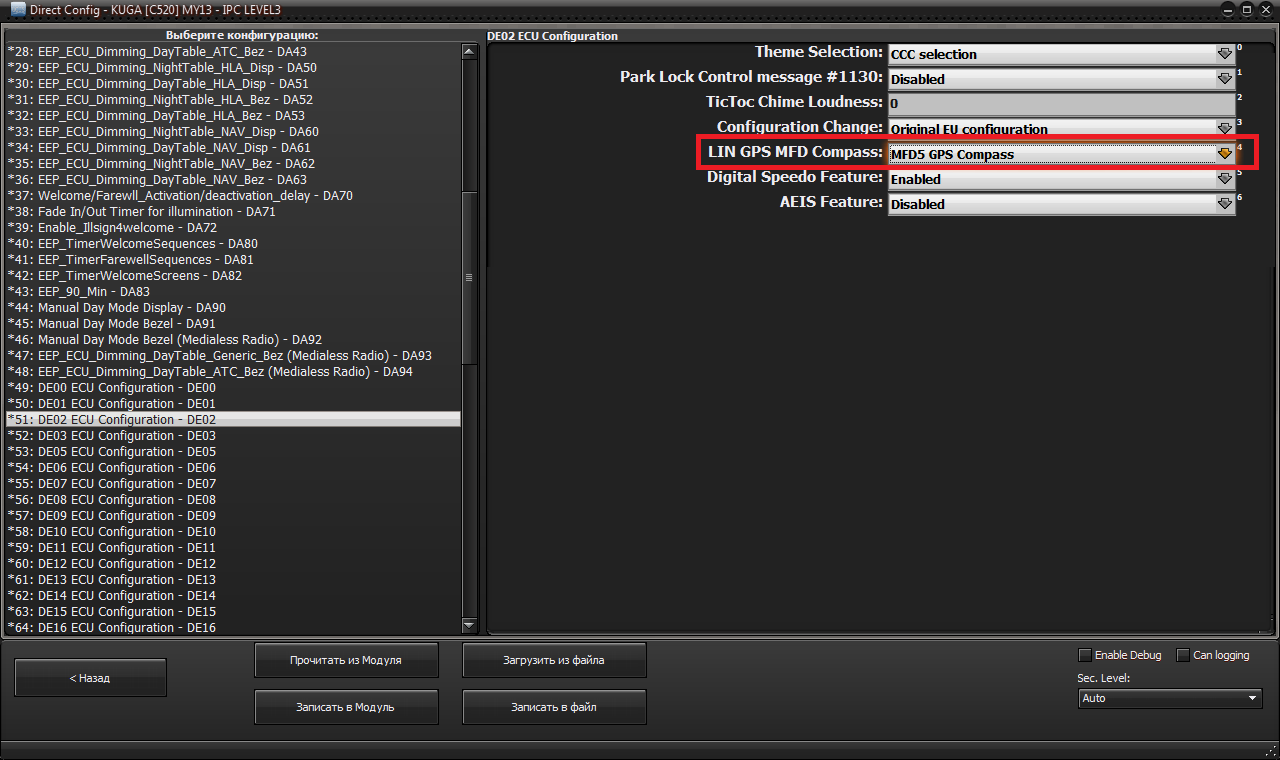Open the LIN GPS MFD Compass dropdown
Image resolution: width=1280 pixels, height=760 pixels.
(1224, 154)
